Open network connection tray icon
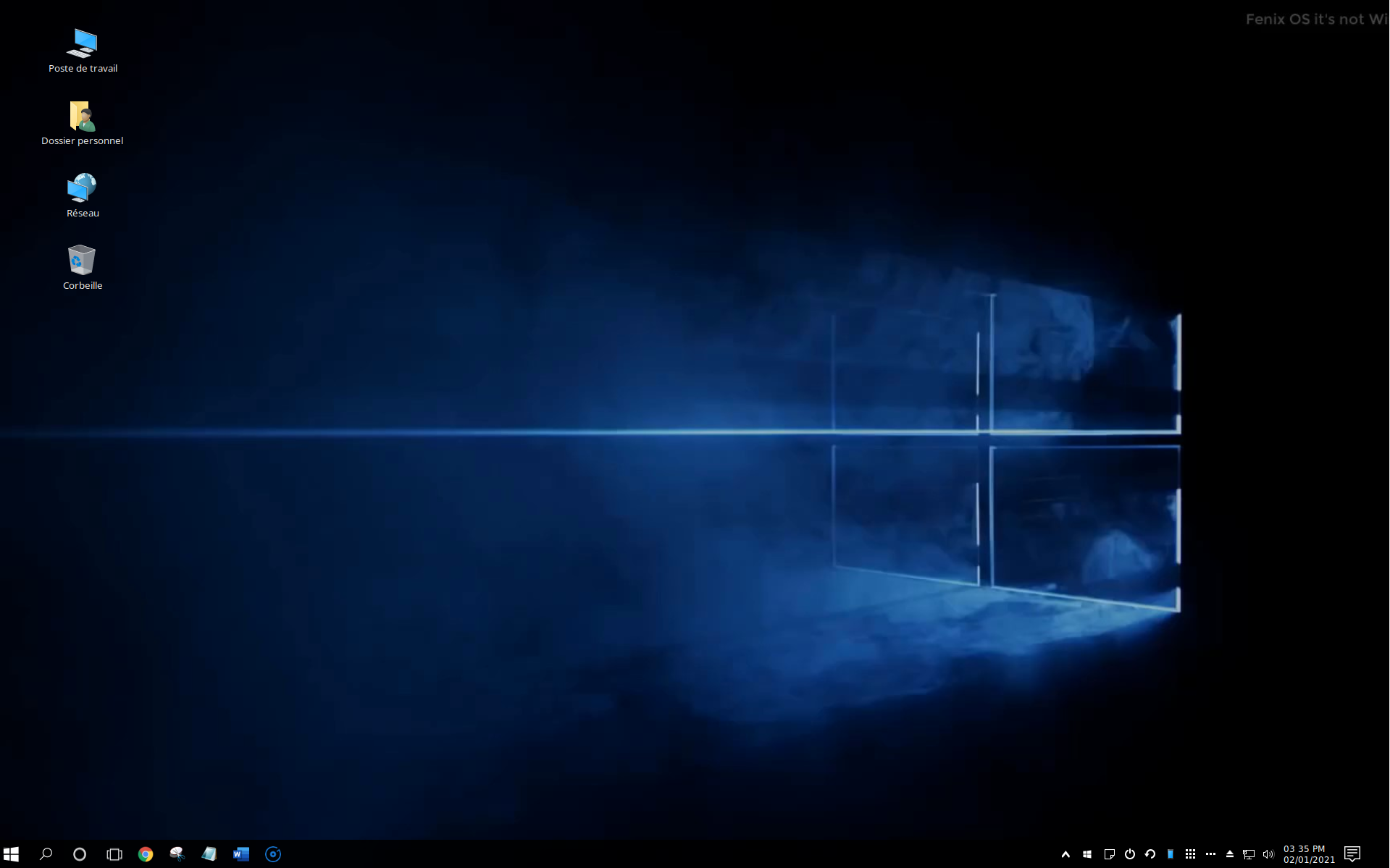Viewport: 1390px width, 868px height. click(1249, 854)
